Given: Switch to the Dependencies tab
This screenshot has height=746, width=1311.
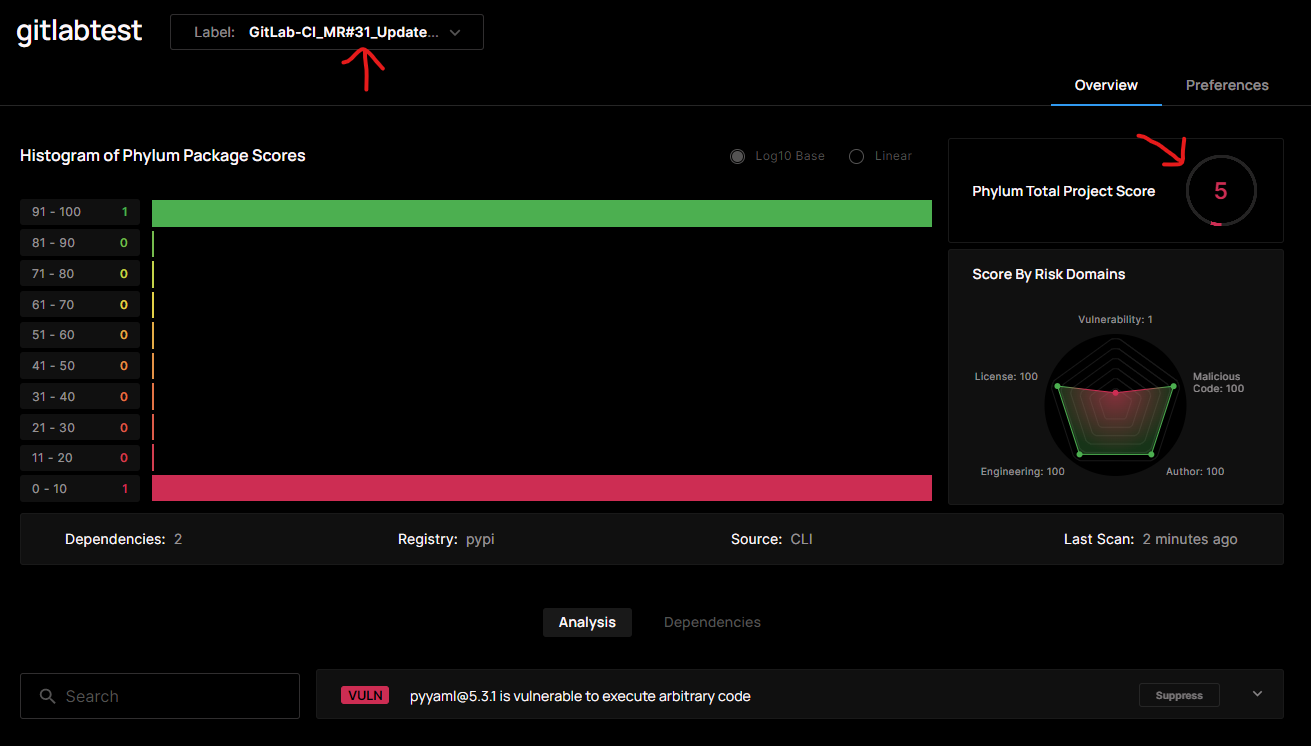Looking at the screenshot, I should pyautogui.click(x=712, y=622).
